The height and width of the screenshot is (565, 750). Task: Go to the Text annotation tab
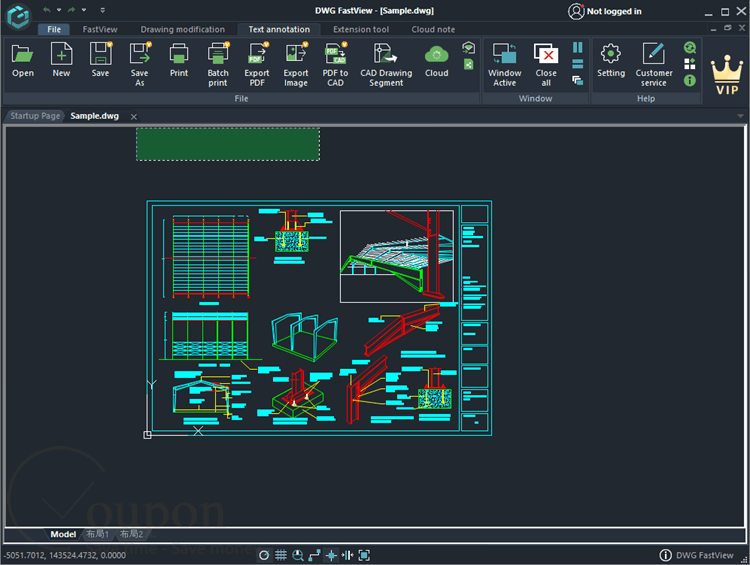tap(279, 29)
